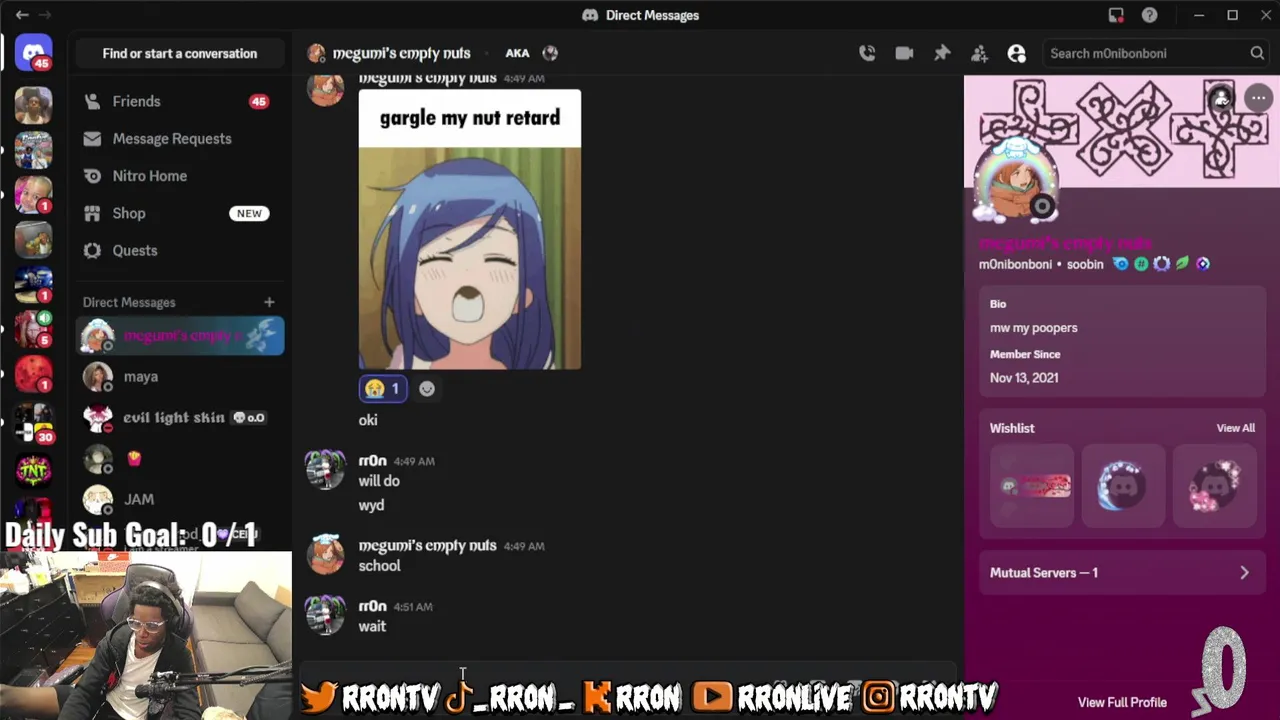Open the gargle my nut meme image

coord(469,230)
